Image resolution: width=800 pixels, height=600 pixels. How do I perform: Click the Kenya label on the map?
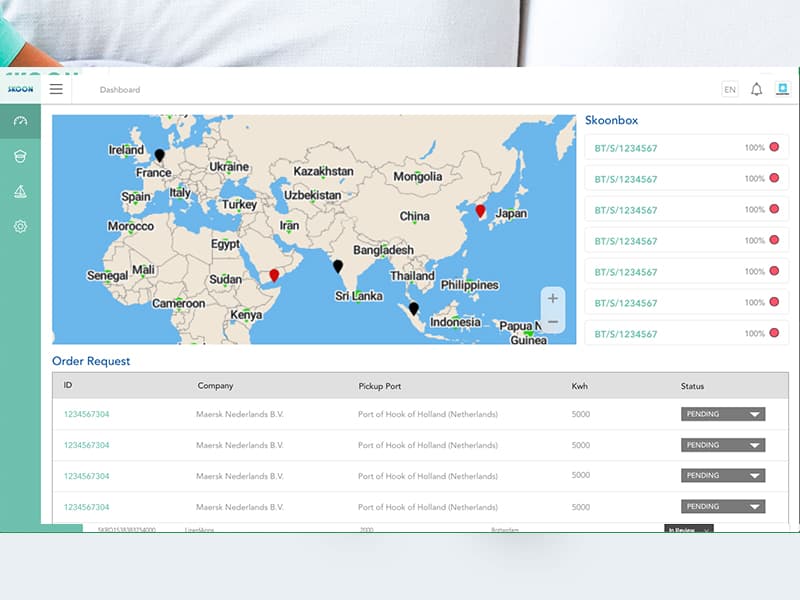coord(246,315)
